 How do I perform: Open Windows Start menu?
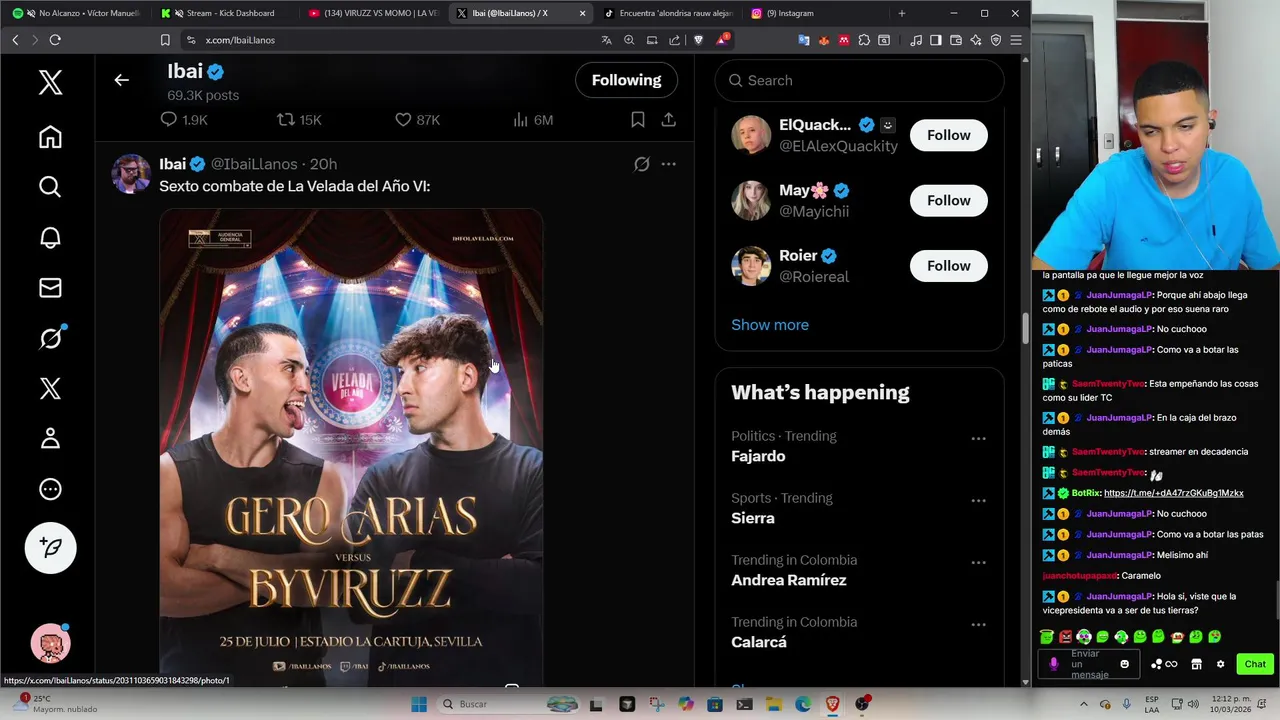point(419,704)
